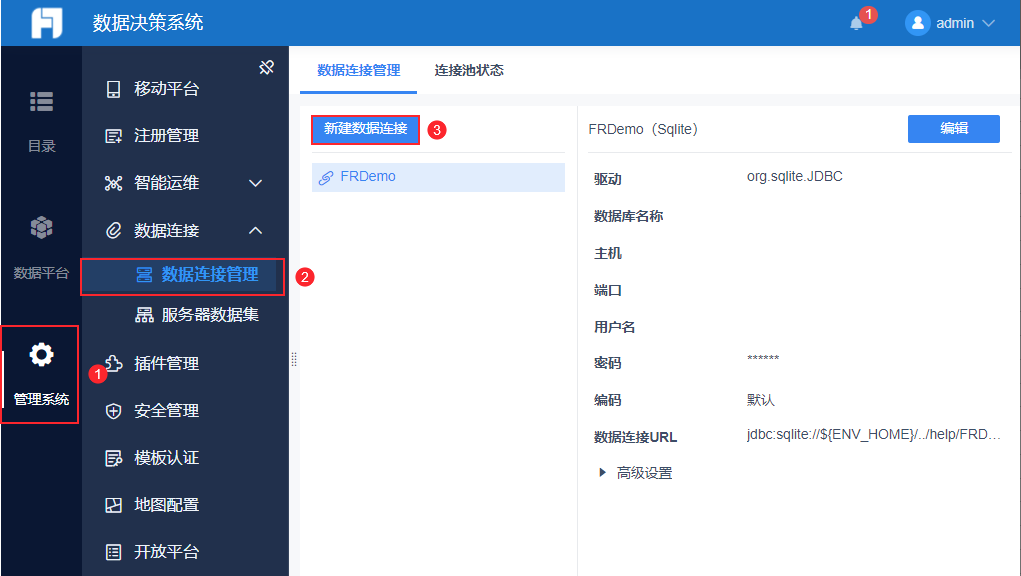
Task: Open the 目录 directory icon
Action: click(42, 102)
